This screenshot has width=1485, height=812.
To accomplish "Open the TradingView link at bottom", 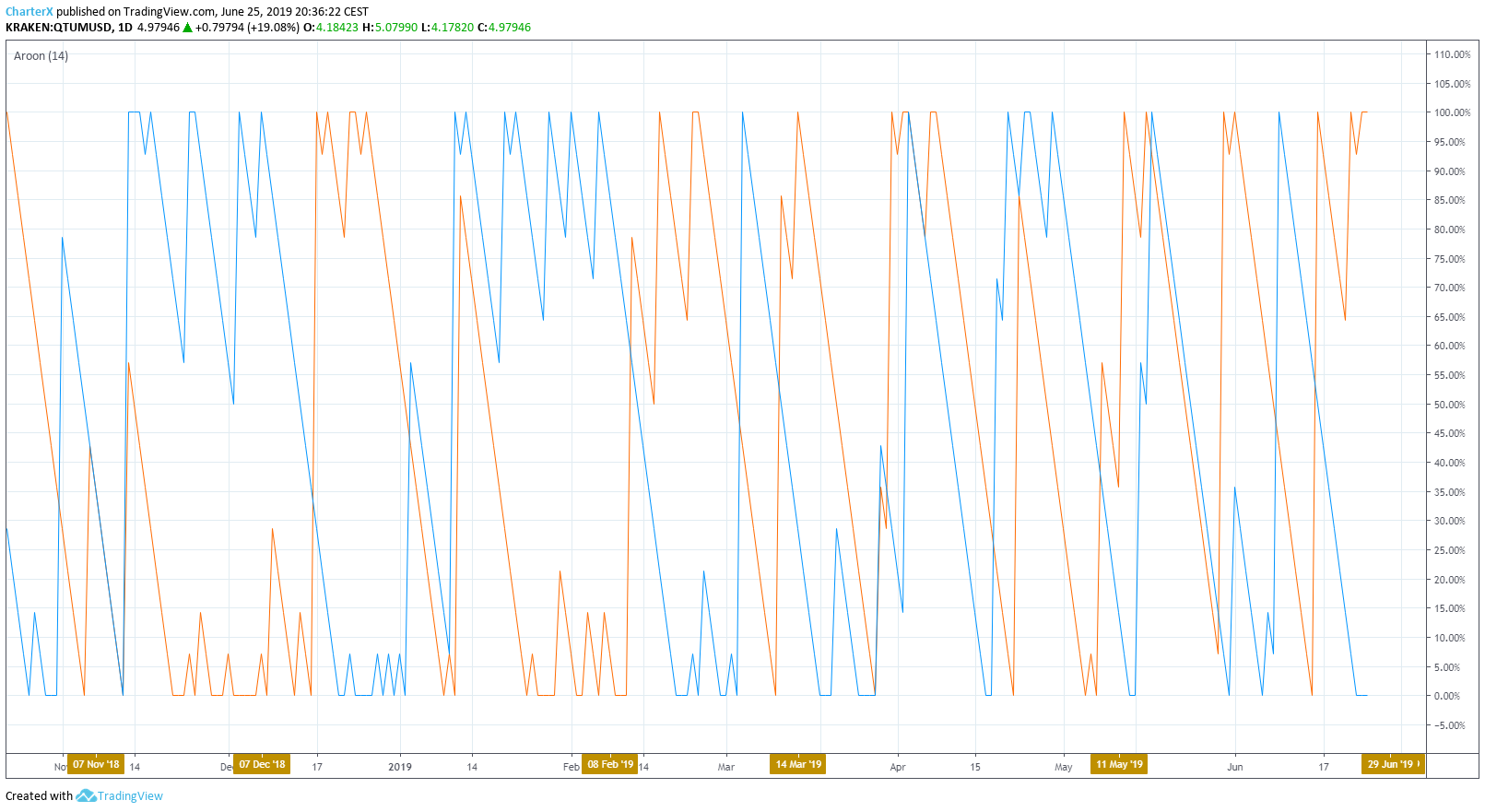I will (130, 796).
